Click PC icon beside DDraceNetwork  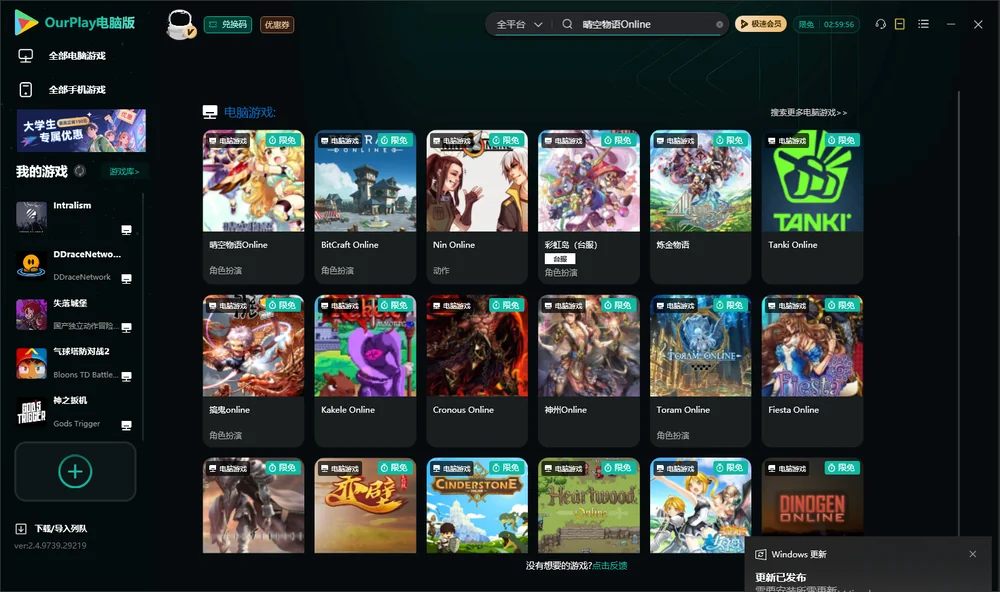tap(126, 278)
